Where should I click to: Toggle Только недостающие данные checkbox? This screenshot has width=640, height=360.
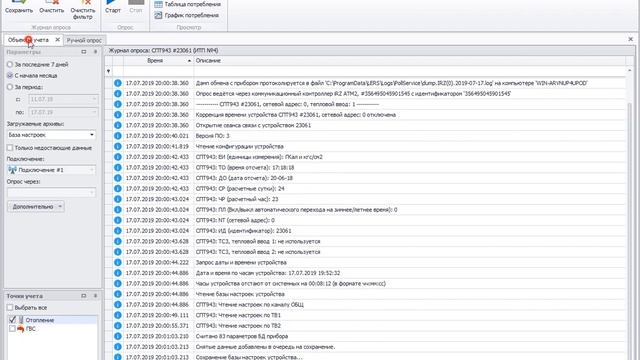pyautogui.click(x=10, y=148)
